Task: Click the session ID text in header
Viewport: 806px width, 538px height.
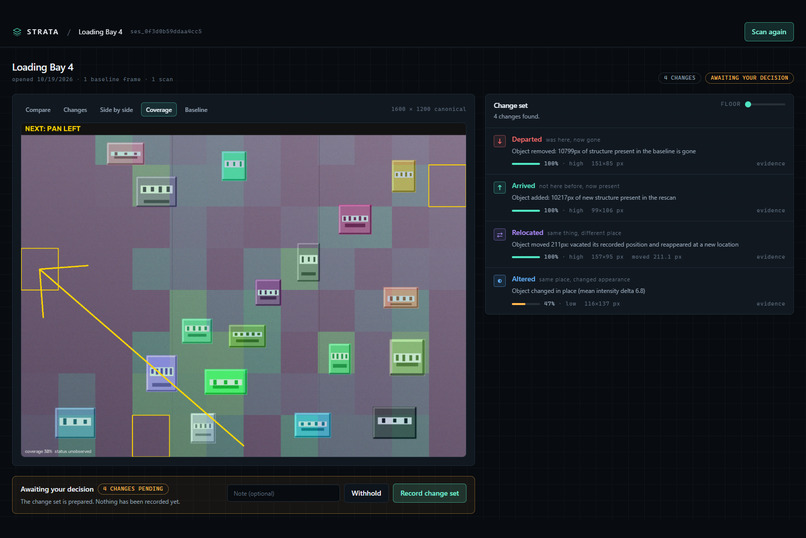Action: 166,31
